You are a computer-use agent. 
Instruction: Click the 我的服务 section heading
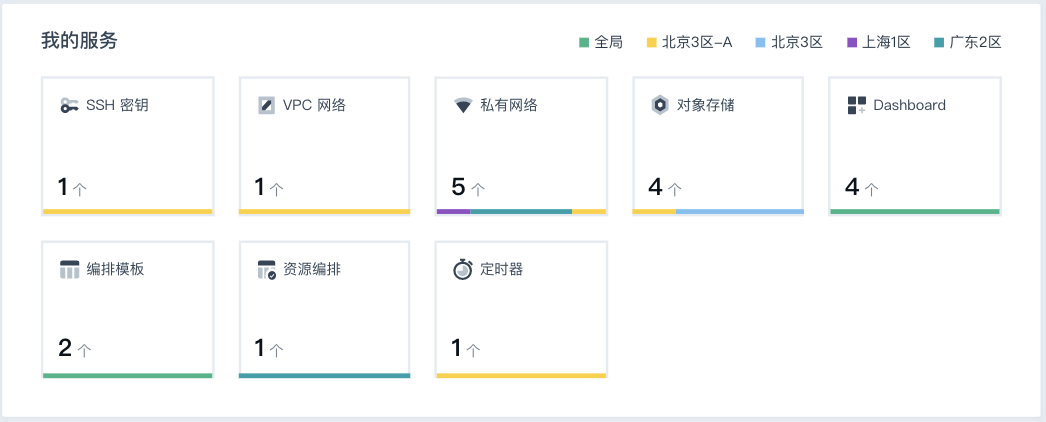coord(79,41)
